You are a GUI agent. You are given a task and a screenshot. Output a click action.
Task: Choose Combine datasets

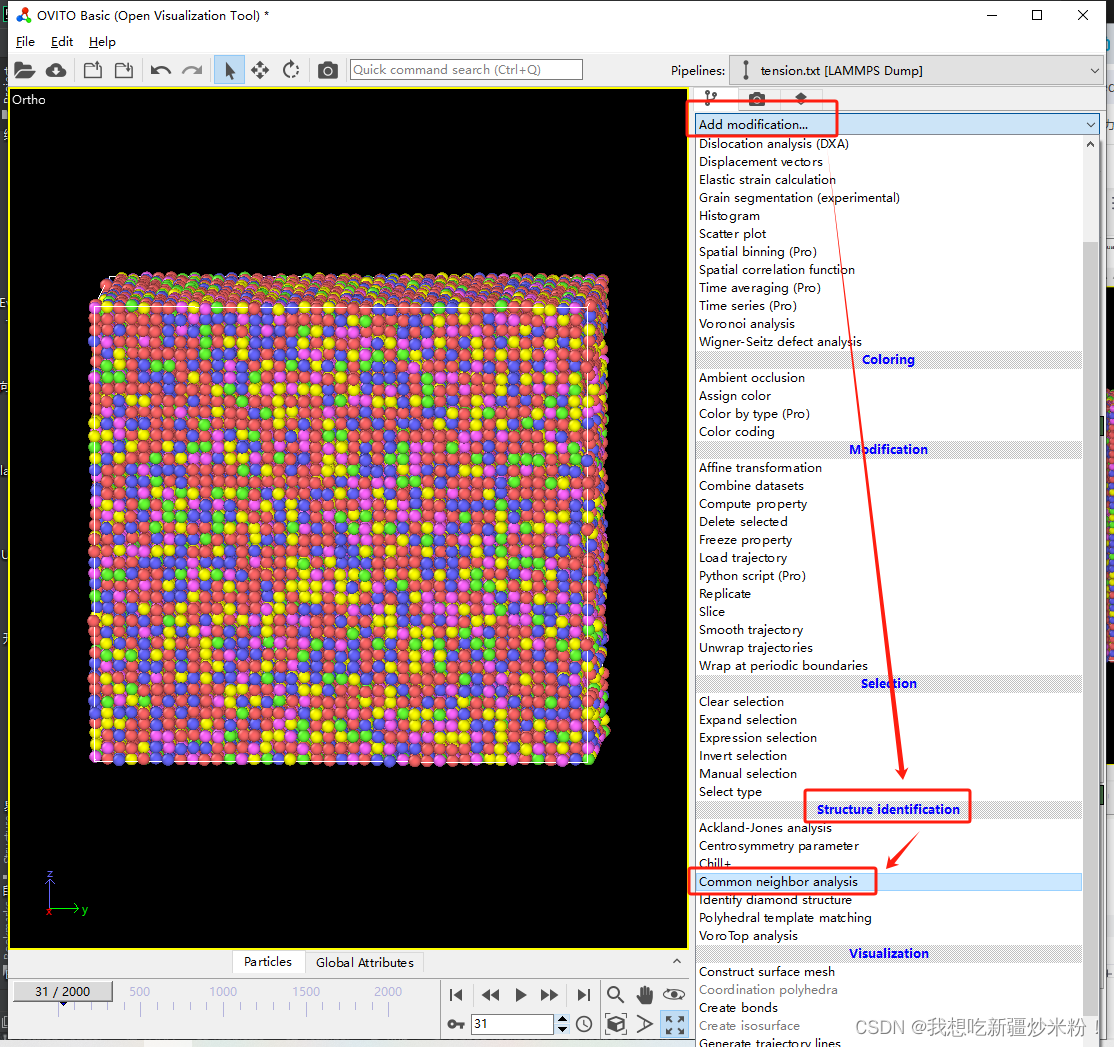tap(751, 486)
